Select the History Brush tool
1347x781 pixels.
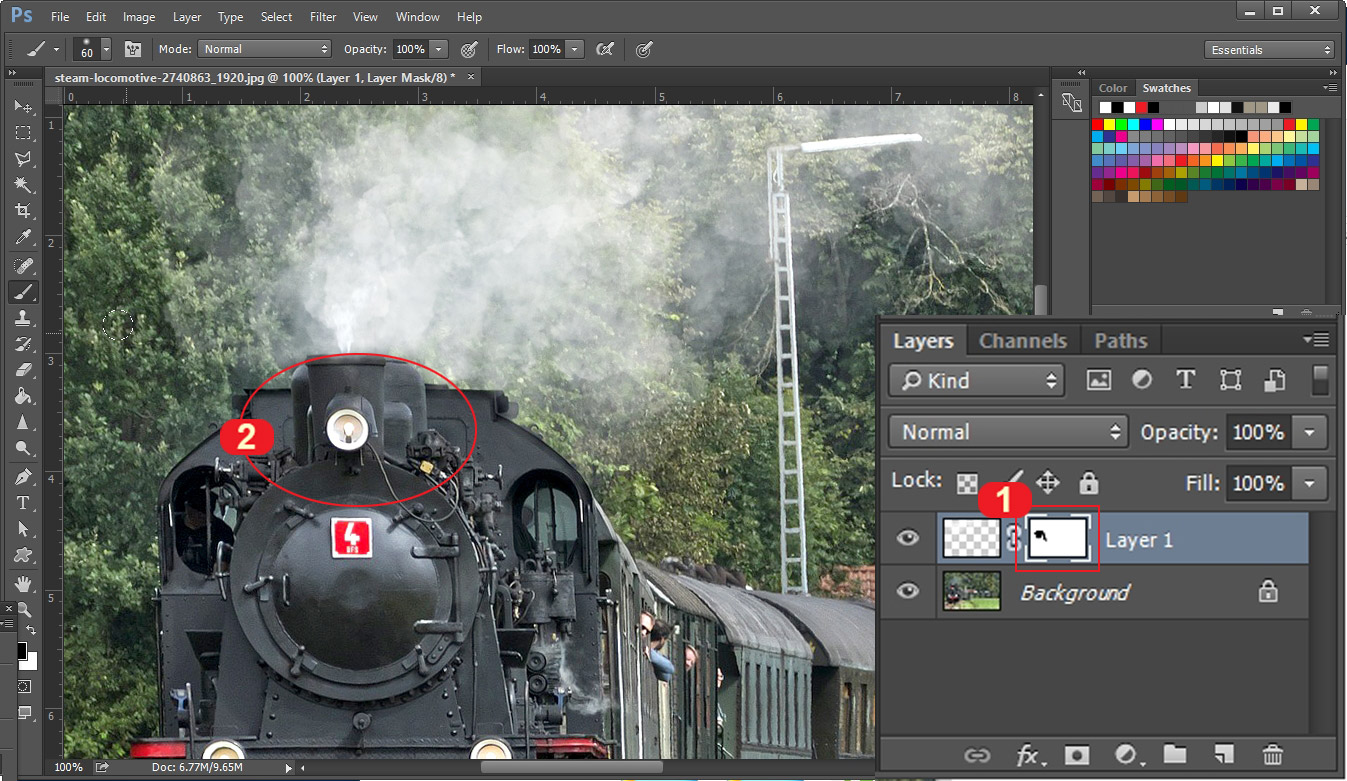23,345
